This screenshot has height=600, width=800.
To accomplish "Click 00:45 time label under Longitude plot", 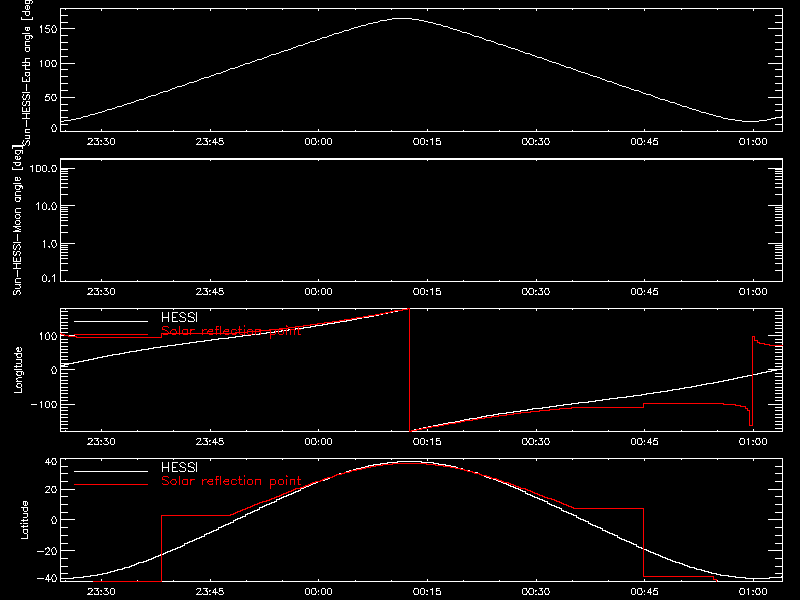I will click(x=644, y=442).
